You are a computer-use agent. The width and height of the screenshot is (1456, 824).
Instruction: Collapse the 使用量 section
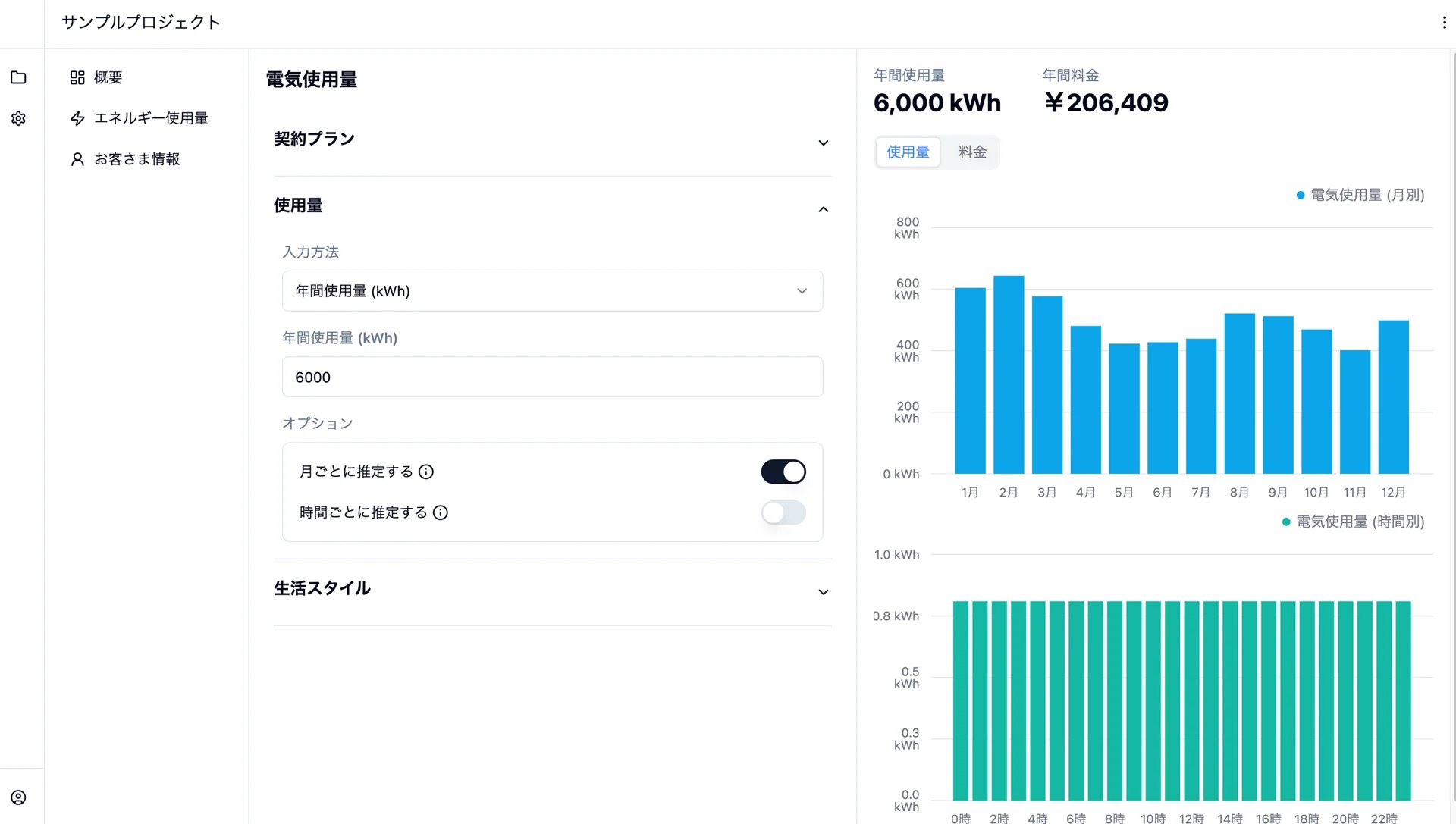[552, 207]
